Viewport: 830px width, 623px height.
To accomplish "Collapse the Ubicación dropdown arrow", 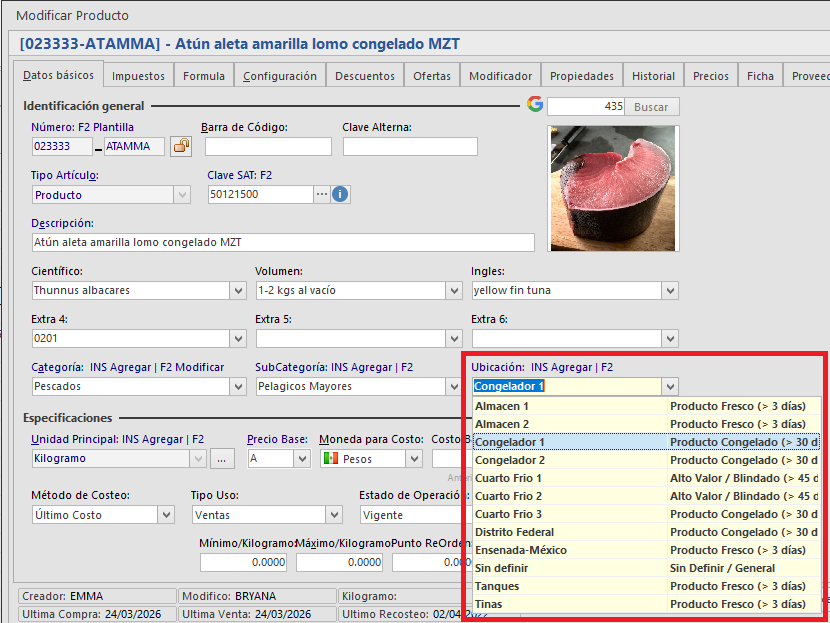I will pos(670,387).
